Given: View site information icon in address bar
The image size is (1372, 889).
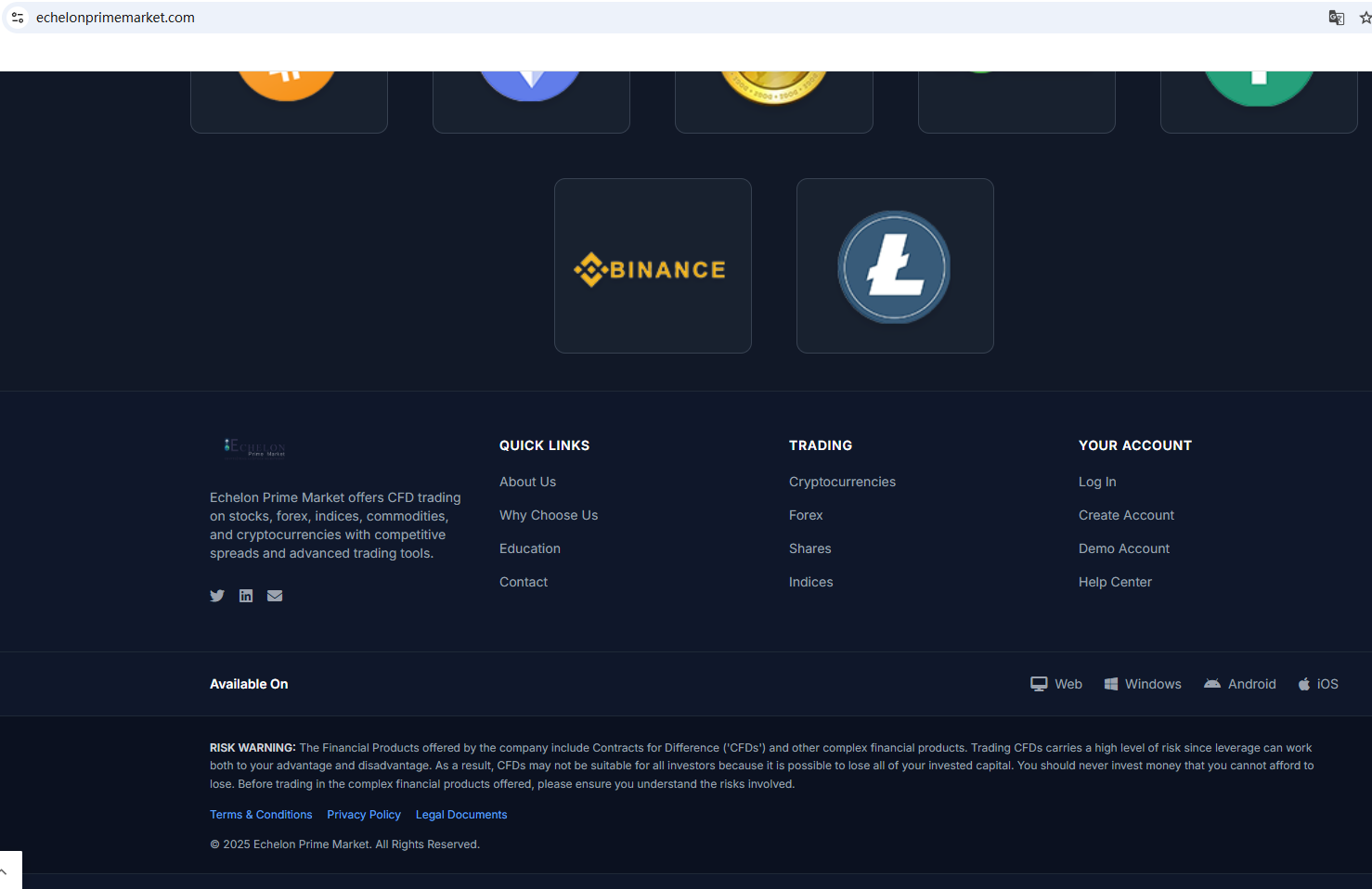Looking at the screenshot, I should coord(18,18).
